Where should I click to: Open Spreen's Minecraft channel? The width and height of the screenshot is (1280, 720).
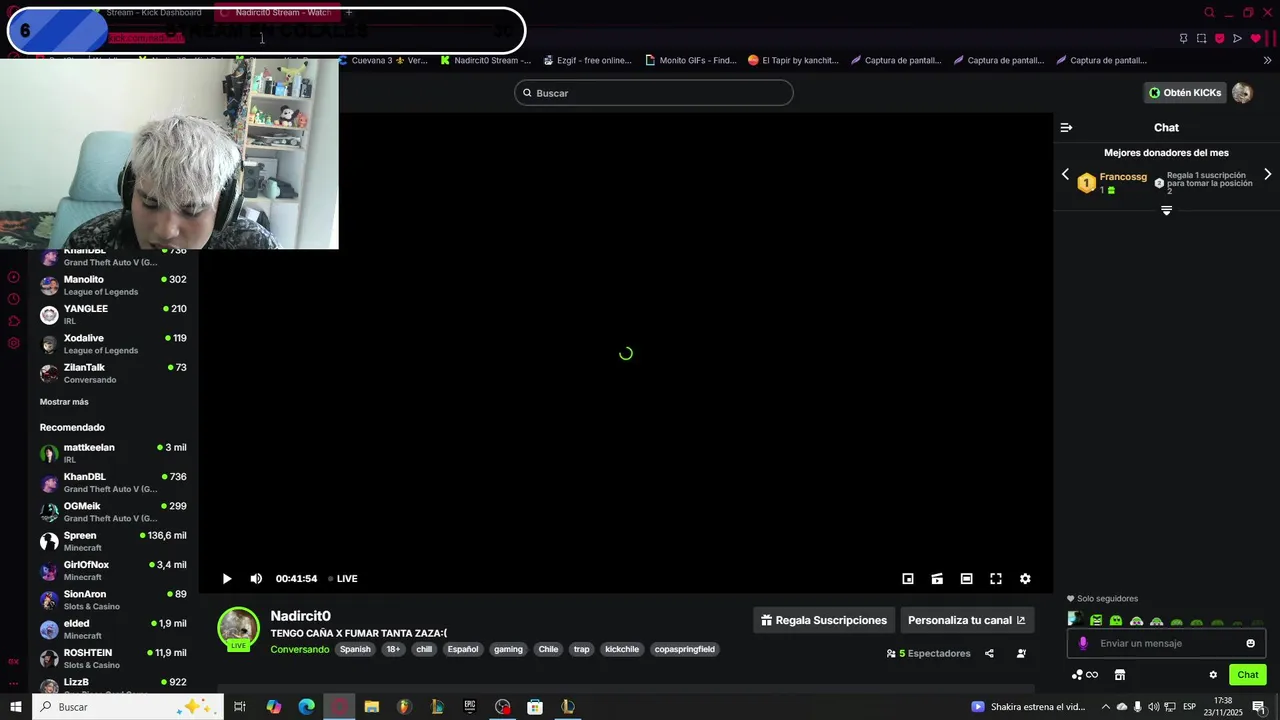(113, 541)
